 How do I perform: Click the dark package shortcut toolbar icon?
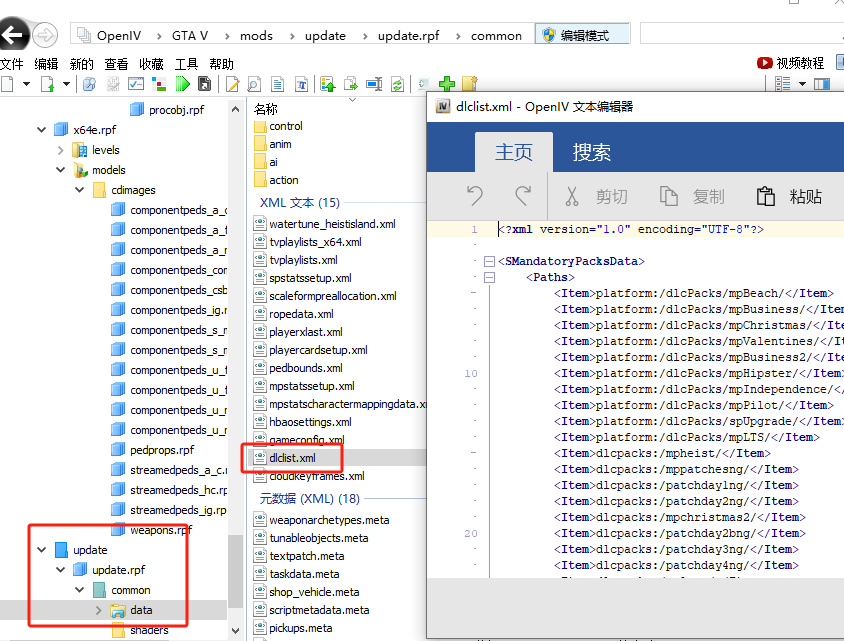[205, 84]
